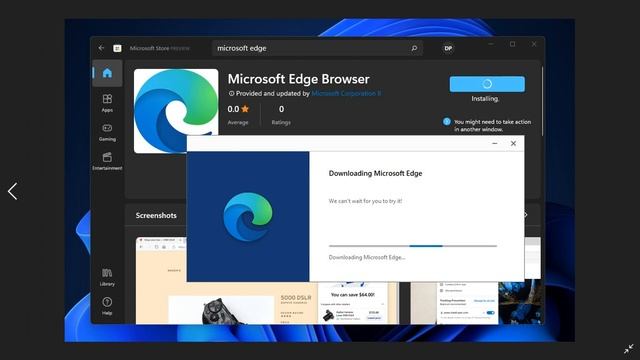Open the Microsoft Corporation II publisher link
Screen dimensions: 640x360
346,93
